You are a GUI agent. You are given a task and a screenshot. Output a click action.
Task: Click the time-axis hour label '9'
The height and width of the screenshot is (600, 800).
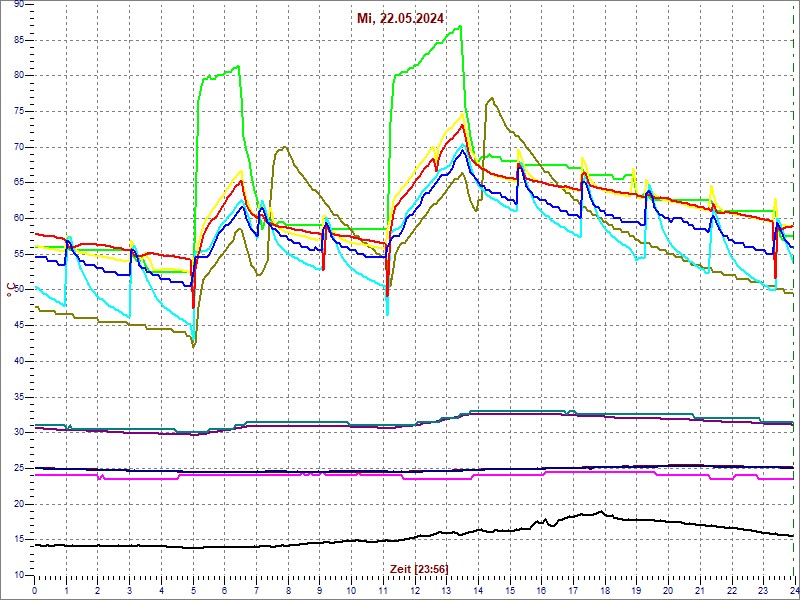click(x=319, y=590)
